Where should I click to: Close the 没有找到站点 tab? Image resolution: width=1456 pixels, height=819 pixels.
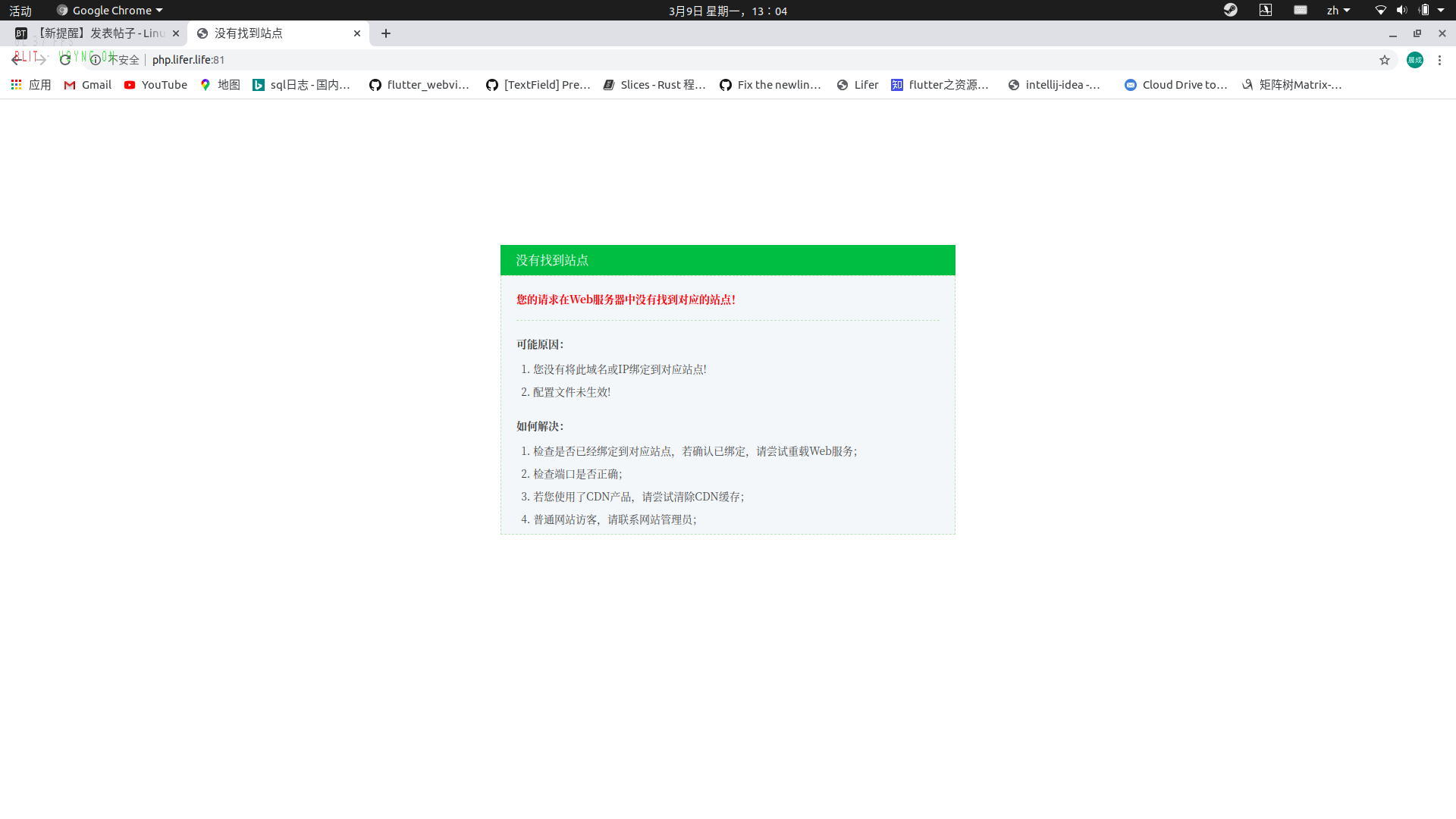tap(357, 33)
